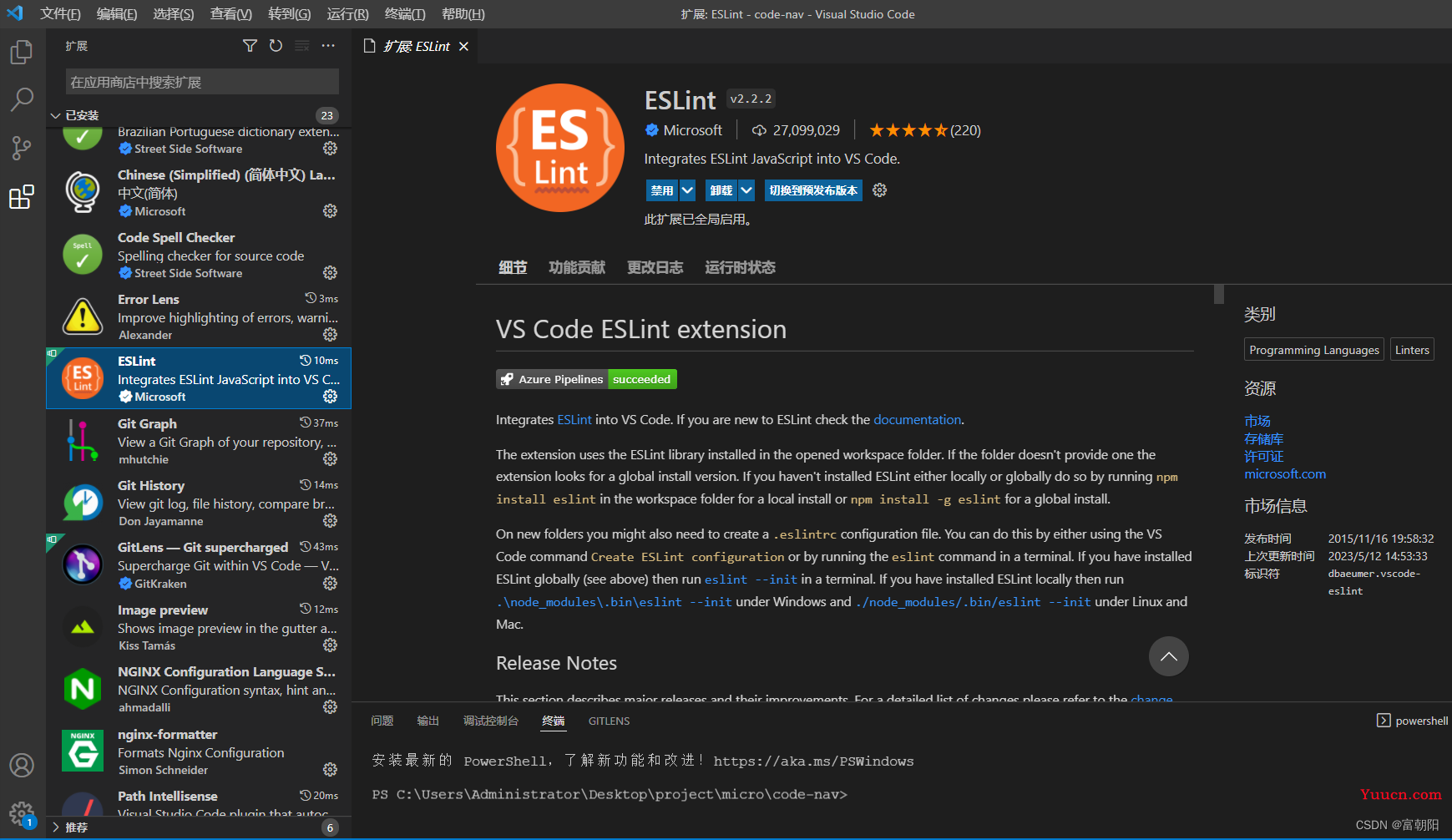This screenshot has width=1452, height=840.
Task: Open manage gear for Chinese language pack
Action: click(x=331, y=211)
